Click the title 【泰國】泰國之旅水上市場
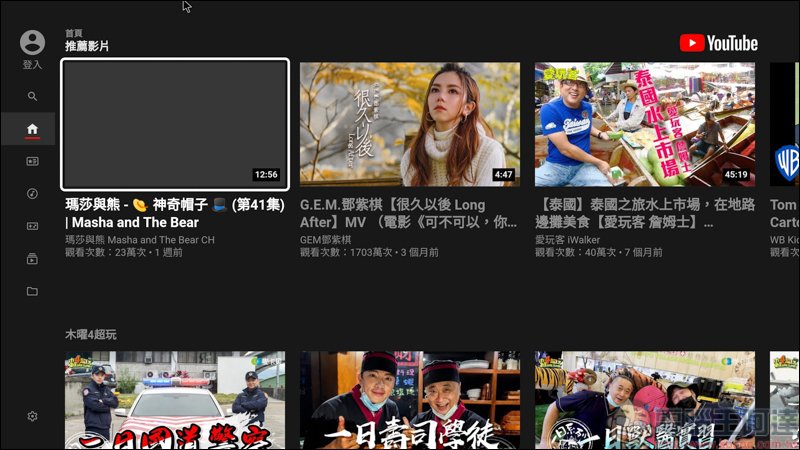The width and height of the screenshot is (800, 450). [645, 213]
